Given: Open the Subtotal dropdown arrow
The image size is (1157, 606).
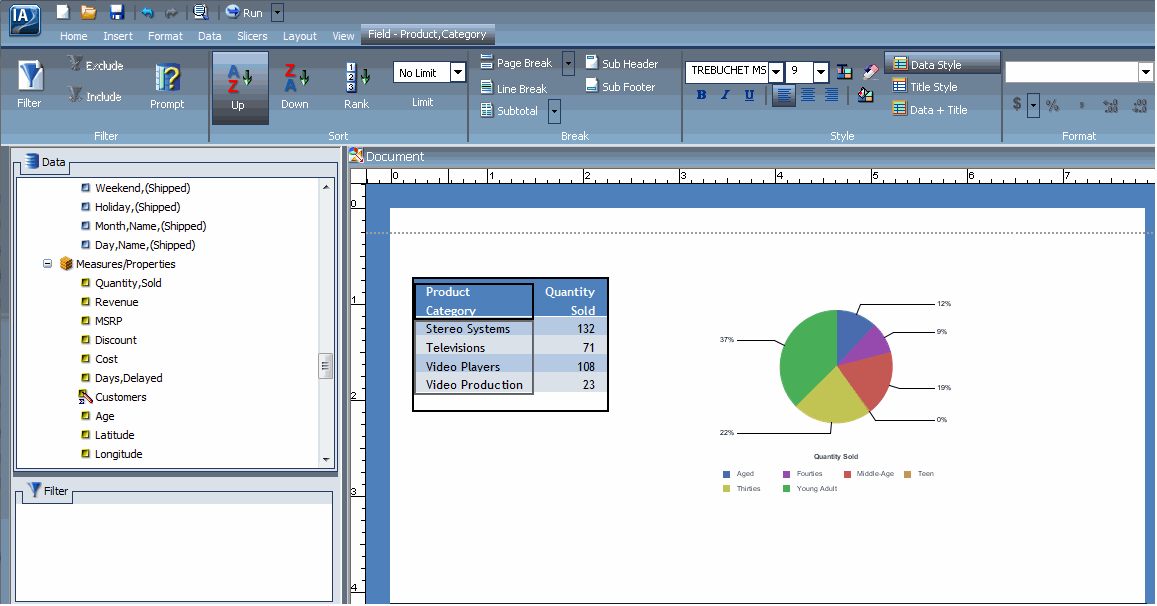Looking at the screenshot, I should coord(554,111).
